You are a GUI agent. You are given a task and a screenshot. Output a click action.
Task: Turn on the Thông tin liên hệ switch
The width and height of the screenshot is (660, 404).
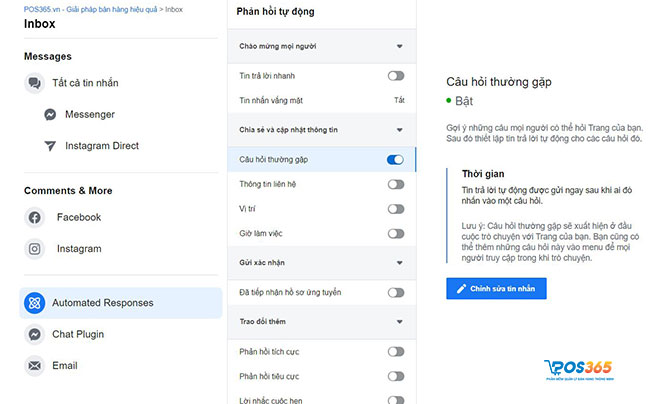[396, 184]
